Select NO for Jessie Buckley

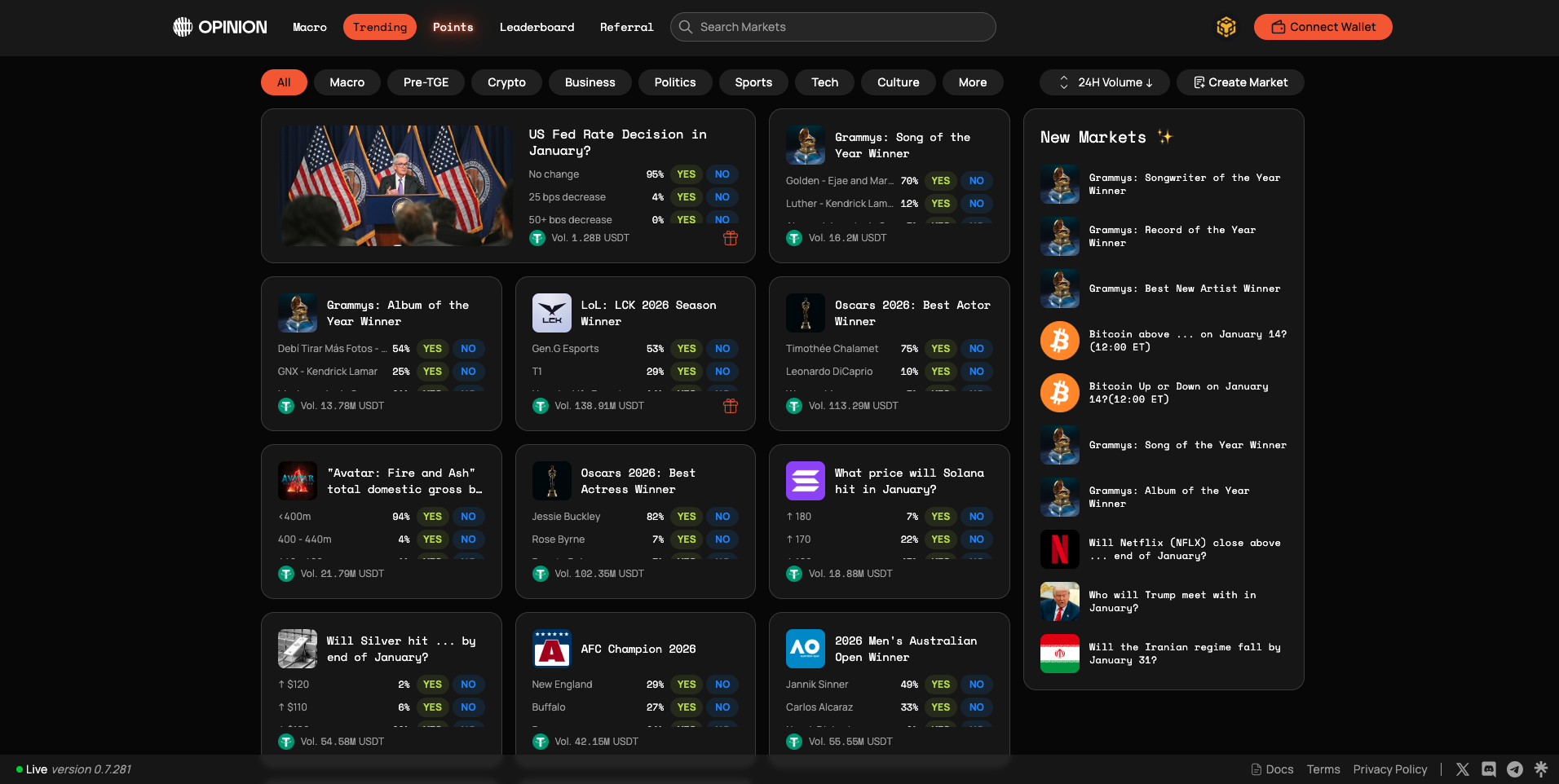[x=722, y=517]
